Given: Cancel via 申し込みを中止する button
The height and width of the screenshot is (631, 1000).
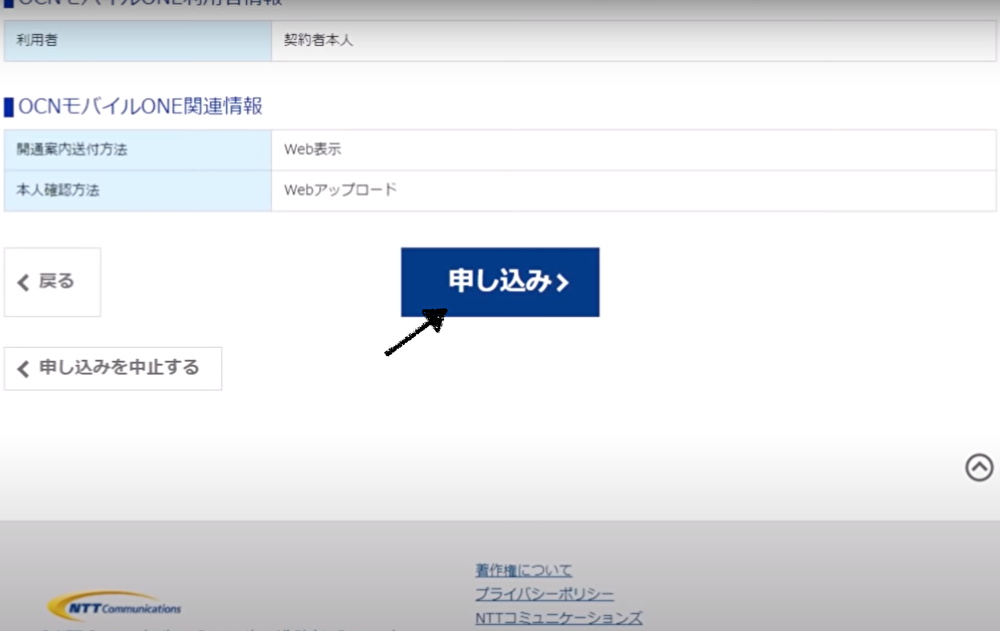Looking at the screenshot, I should pyautogui.click(x=113, y=368).
